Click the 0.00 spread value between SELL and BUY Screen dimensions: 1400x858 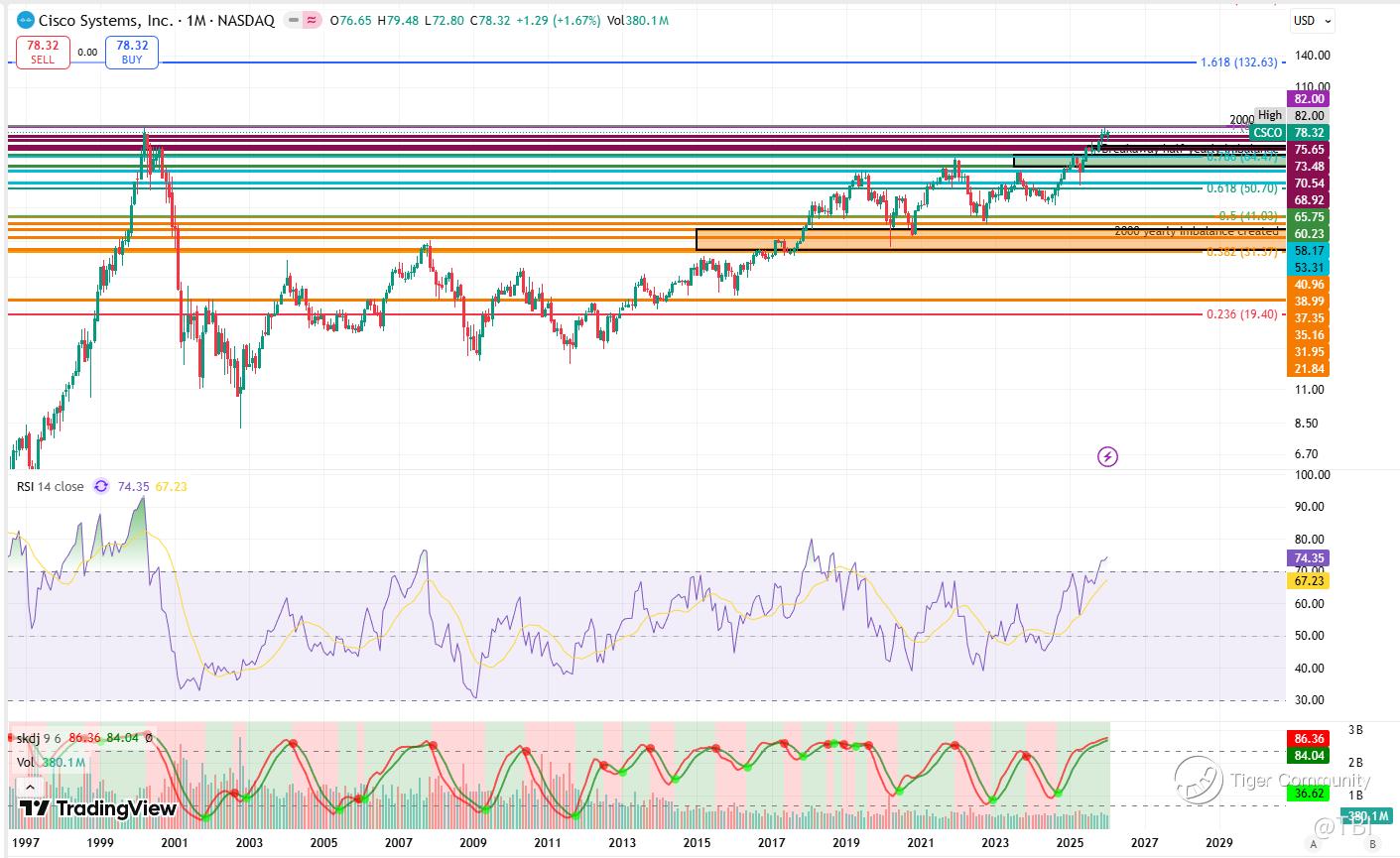87,53
